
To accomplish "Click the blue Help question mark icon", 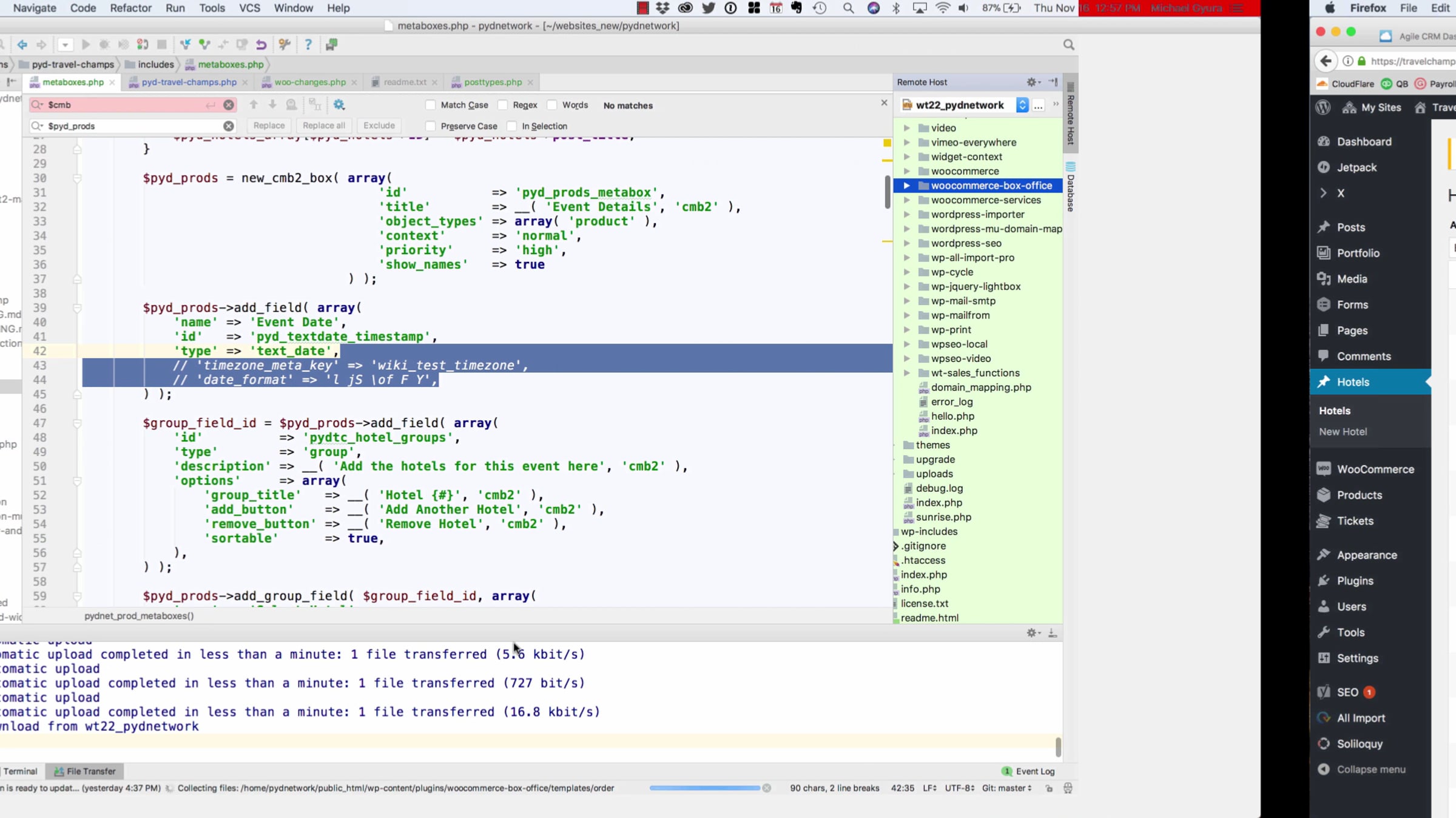I will (308, 45).
